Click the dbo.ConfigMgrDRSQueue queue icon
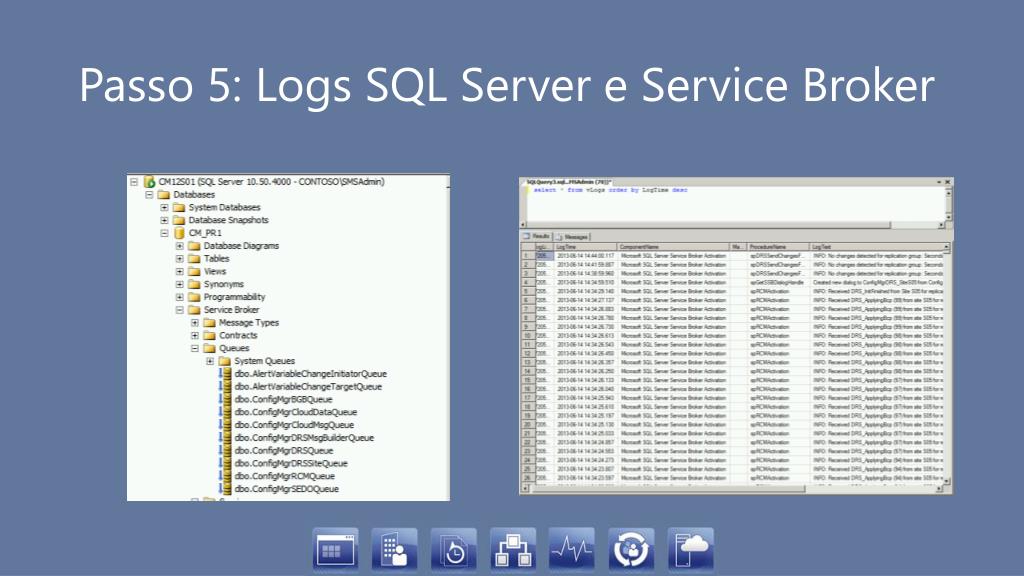The width and height of the screenshot is (1024, 576). (x=225, y=451)
